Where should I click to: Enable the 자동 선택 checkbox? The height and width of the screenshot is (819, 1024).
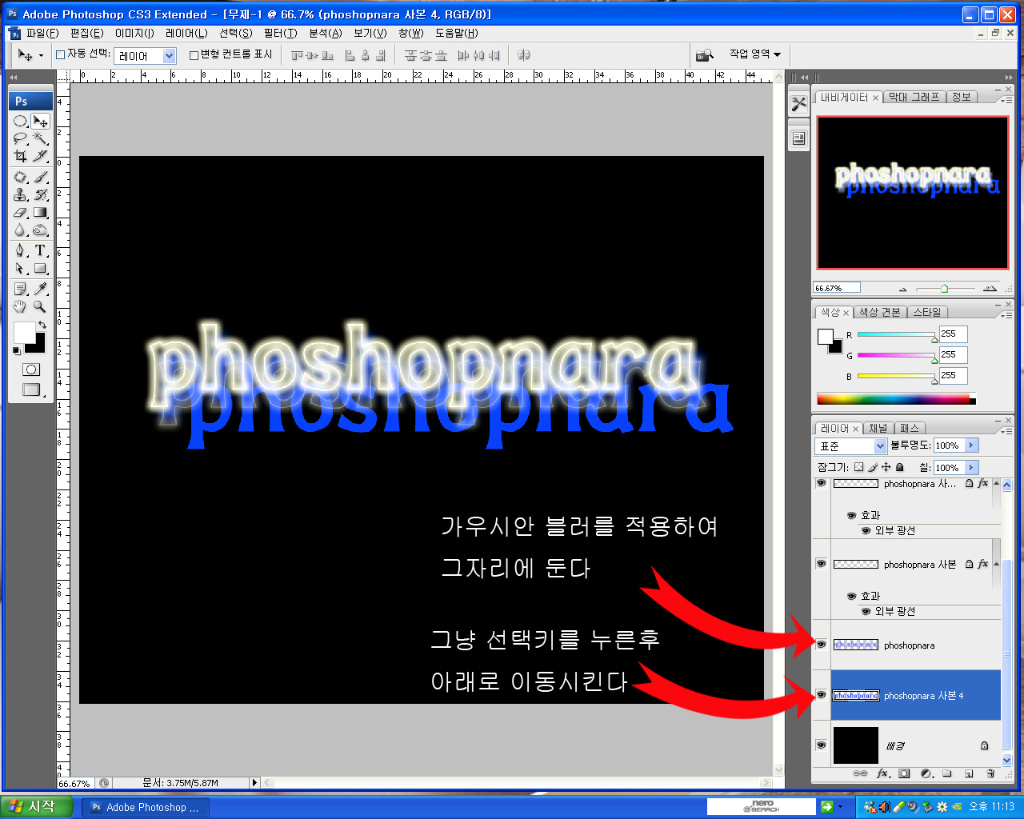pos(61,55)
